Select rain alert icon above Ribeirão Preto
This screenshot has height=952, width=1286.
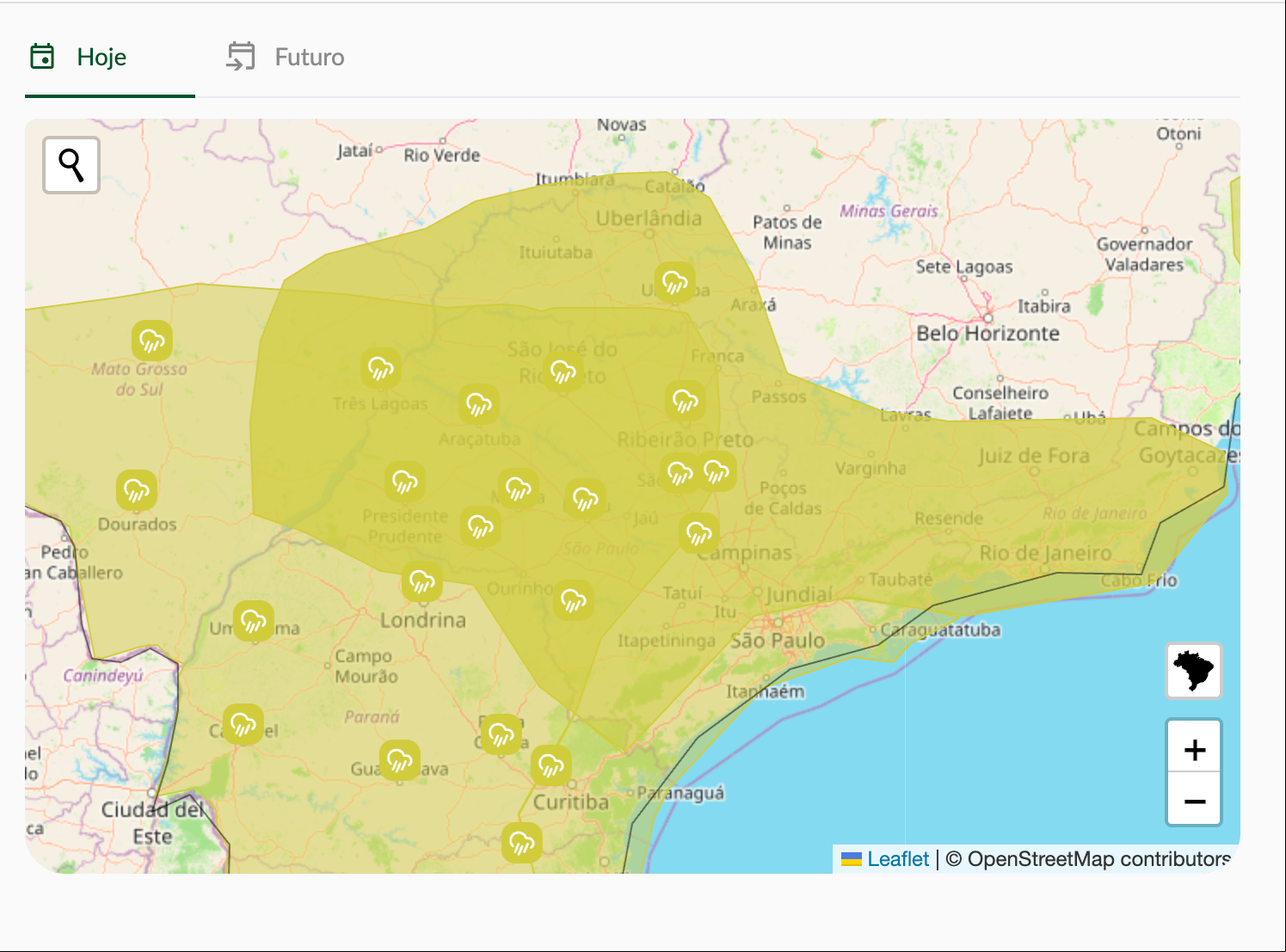pos(686,401)
